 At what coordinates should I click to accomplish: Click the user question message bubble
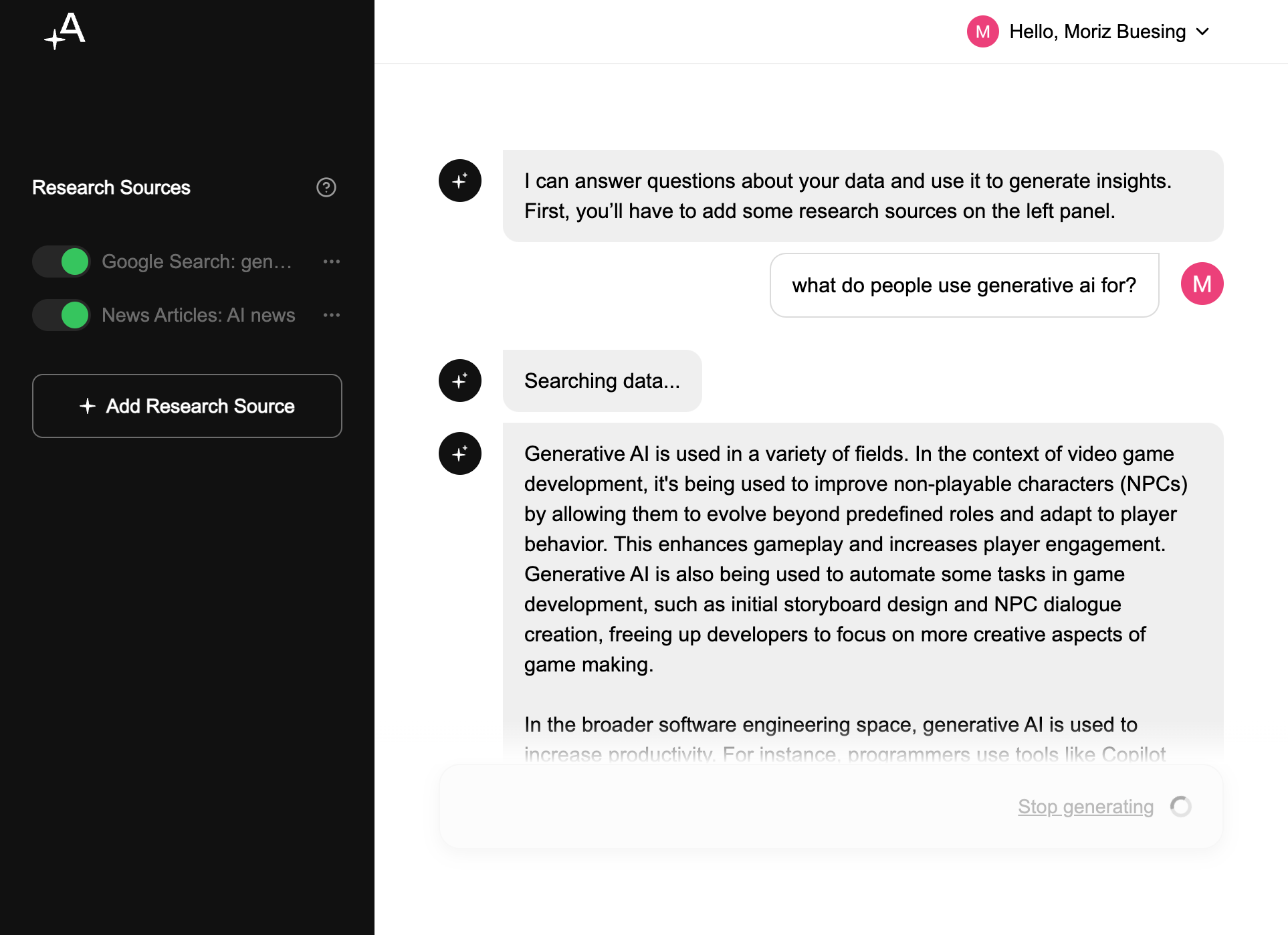[x=964, y=285]
